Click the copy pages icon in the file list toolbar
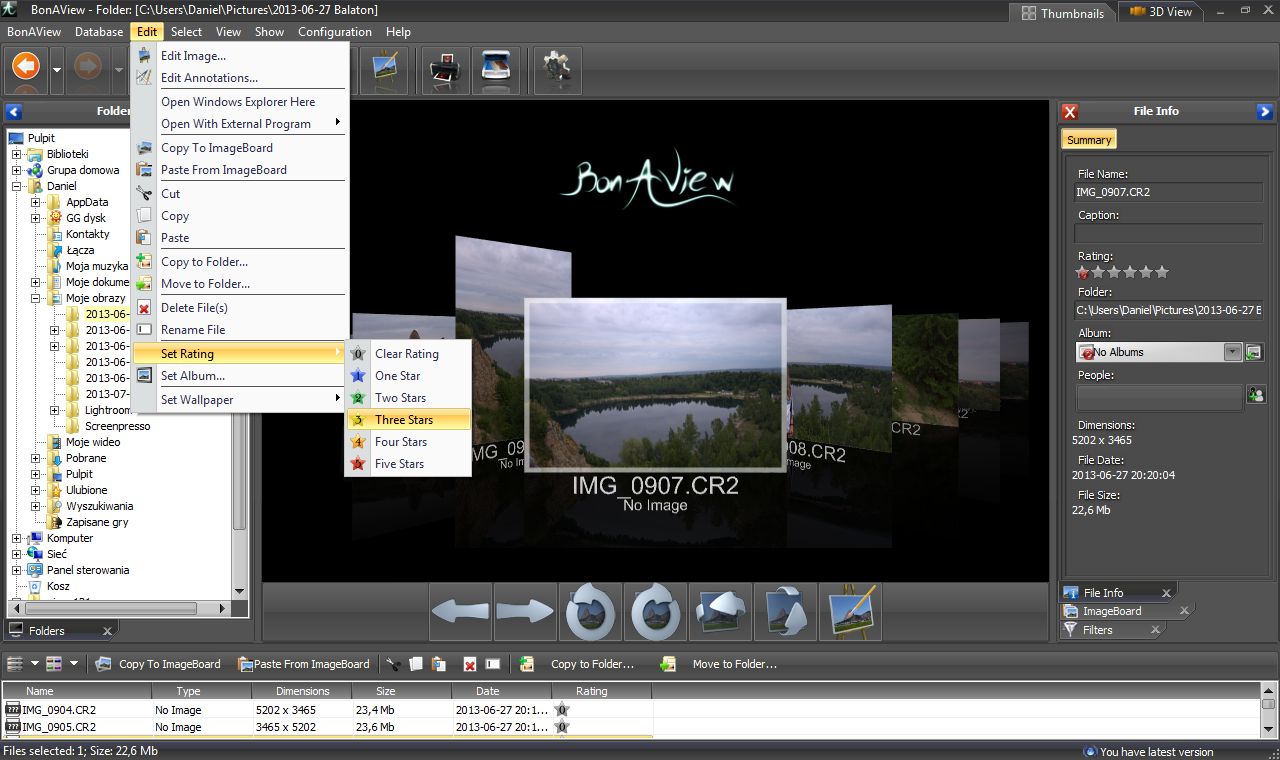The height and width of the screenshot is (760, 1280). click(416, 664)
